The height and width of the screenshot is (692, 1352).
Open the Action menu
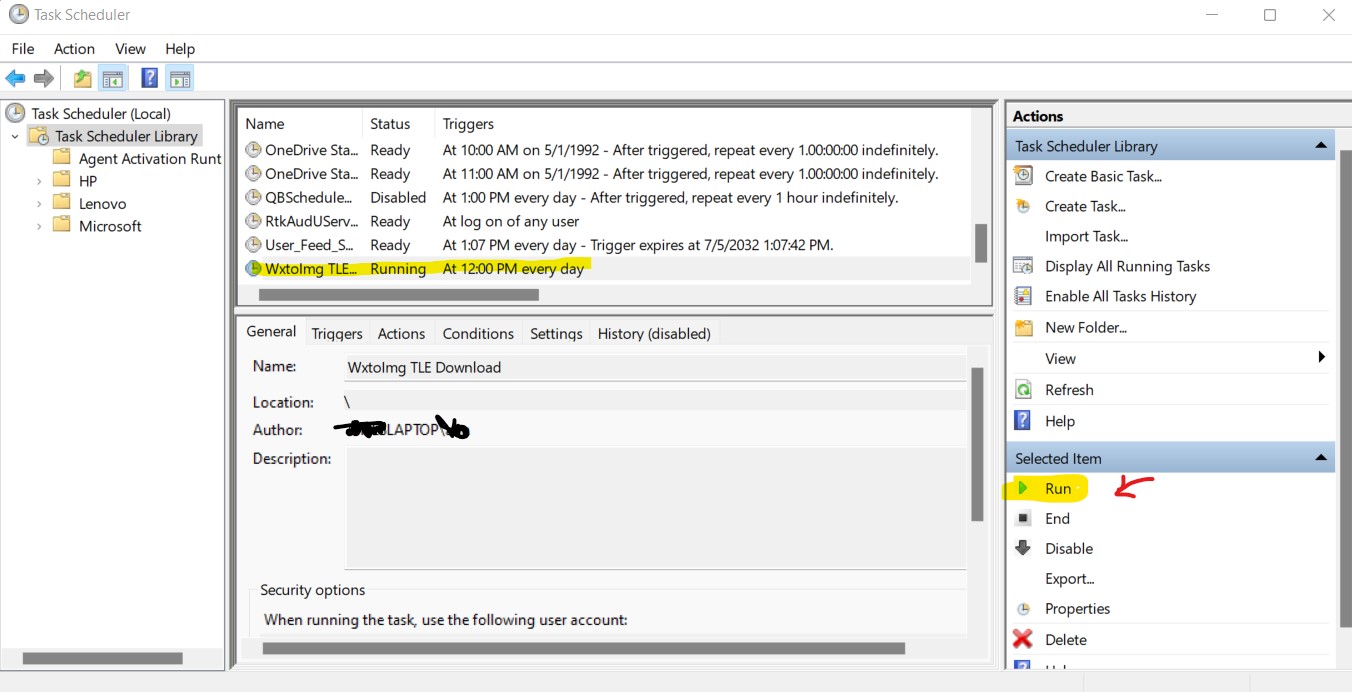(74, 48)
